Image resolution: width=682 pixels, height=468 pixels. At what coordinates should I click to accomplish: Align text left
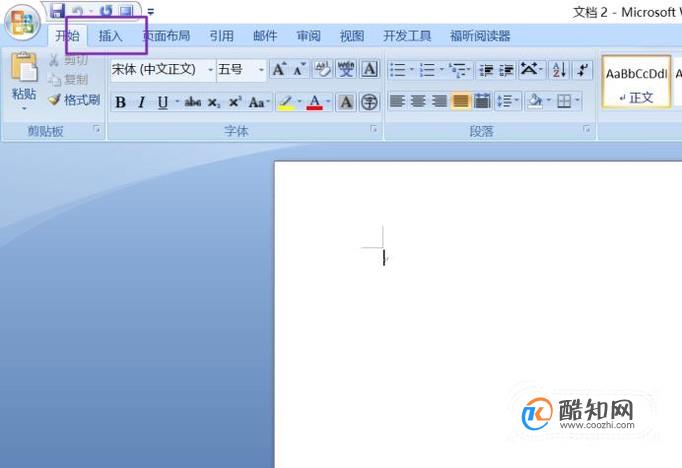pos(398,102)
